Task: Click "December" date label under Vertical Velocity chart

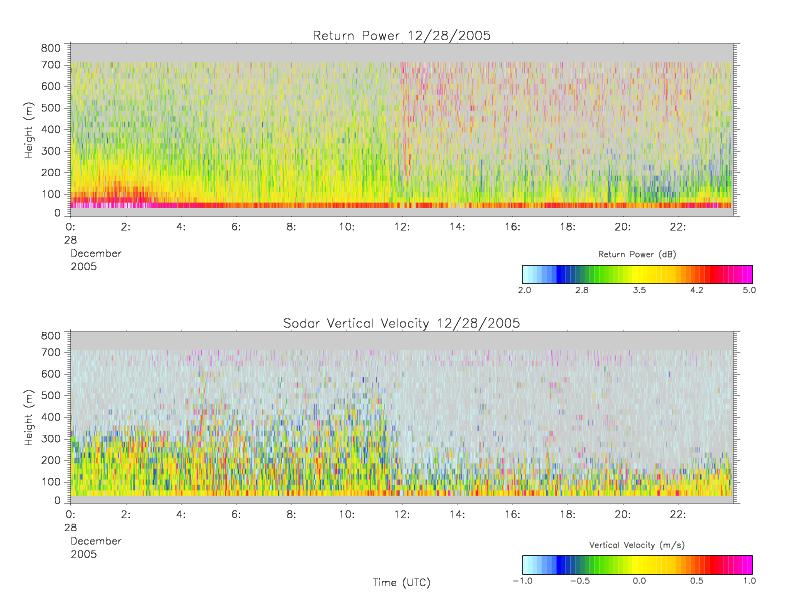Action: [x=96, y=541]
